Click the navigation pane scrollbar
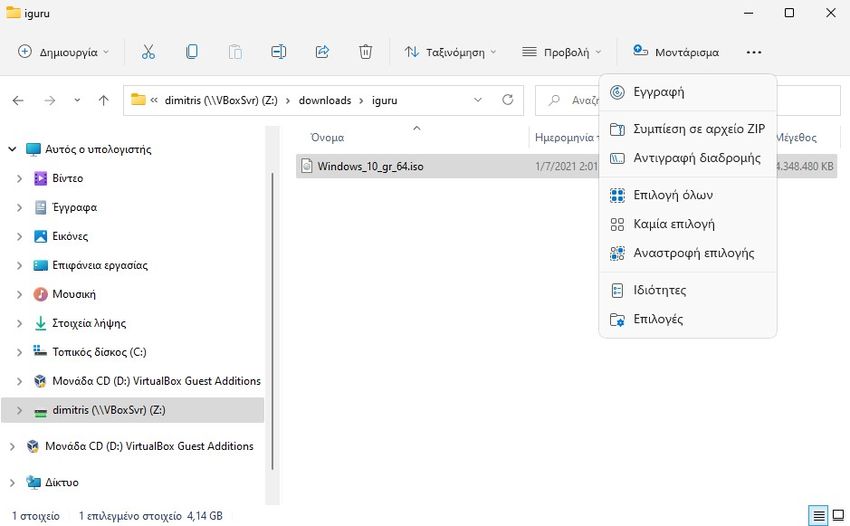 coord(272,321)
